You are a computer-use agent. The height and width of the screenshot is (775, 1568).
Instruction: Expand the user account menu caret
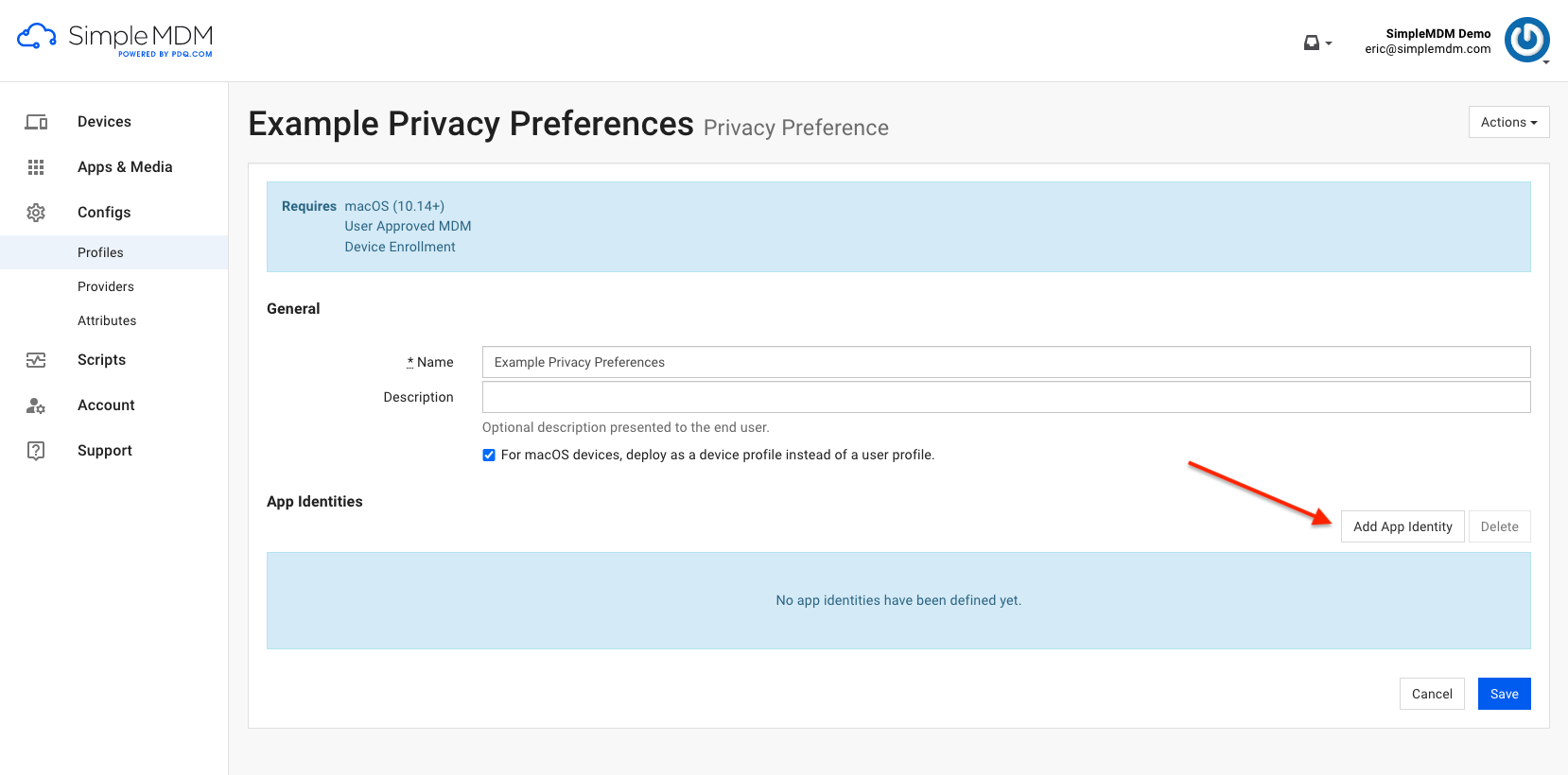(1546, 62)
